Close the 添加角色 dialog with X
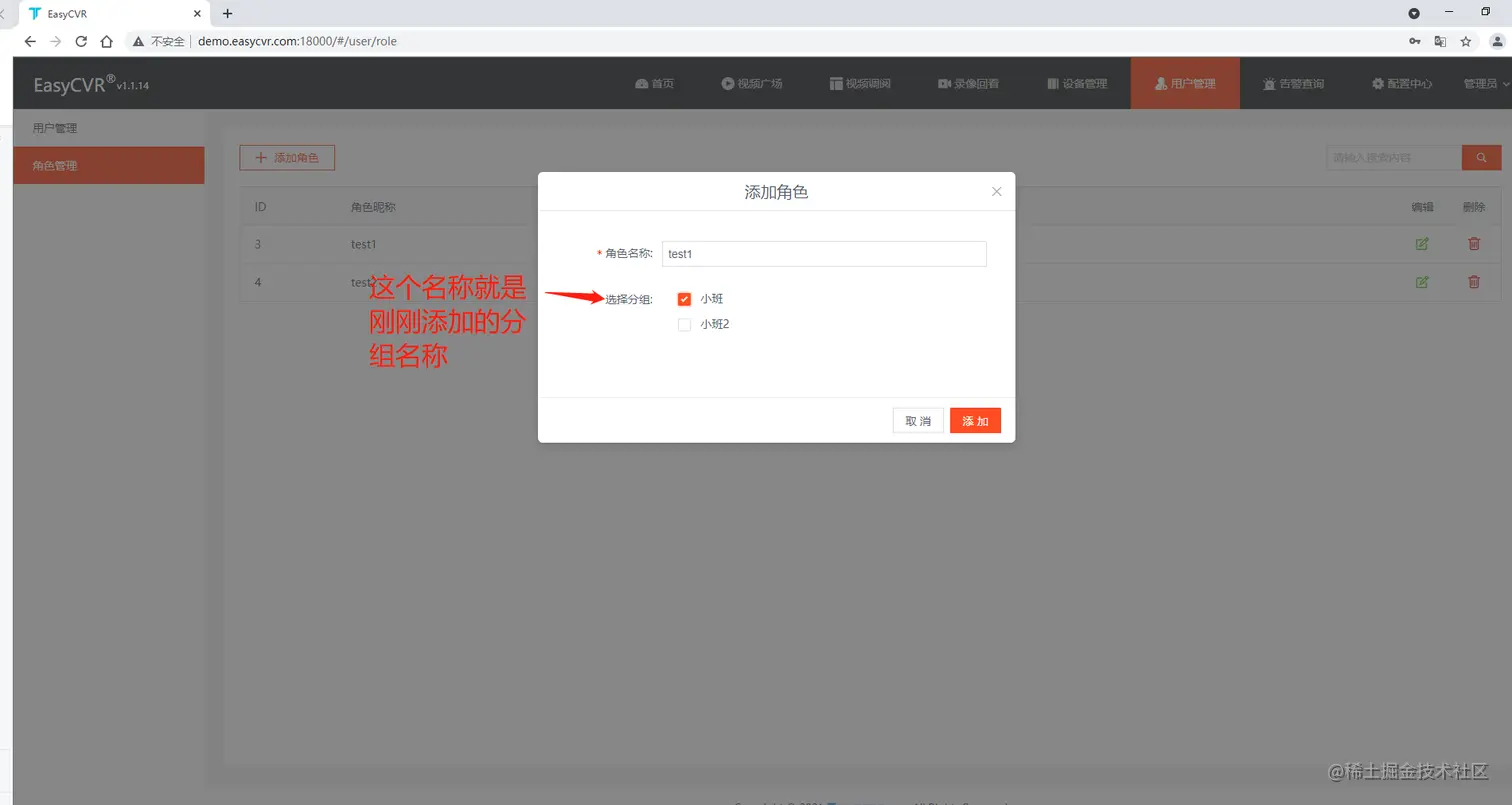 click(x=996, y=192)
